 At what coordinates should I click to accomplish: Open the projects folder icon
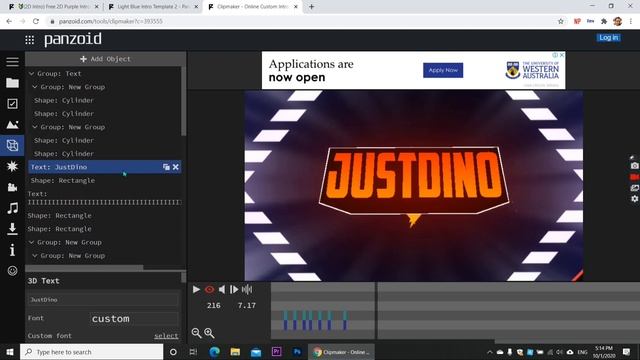(12, 83)
